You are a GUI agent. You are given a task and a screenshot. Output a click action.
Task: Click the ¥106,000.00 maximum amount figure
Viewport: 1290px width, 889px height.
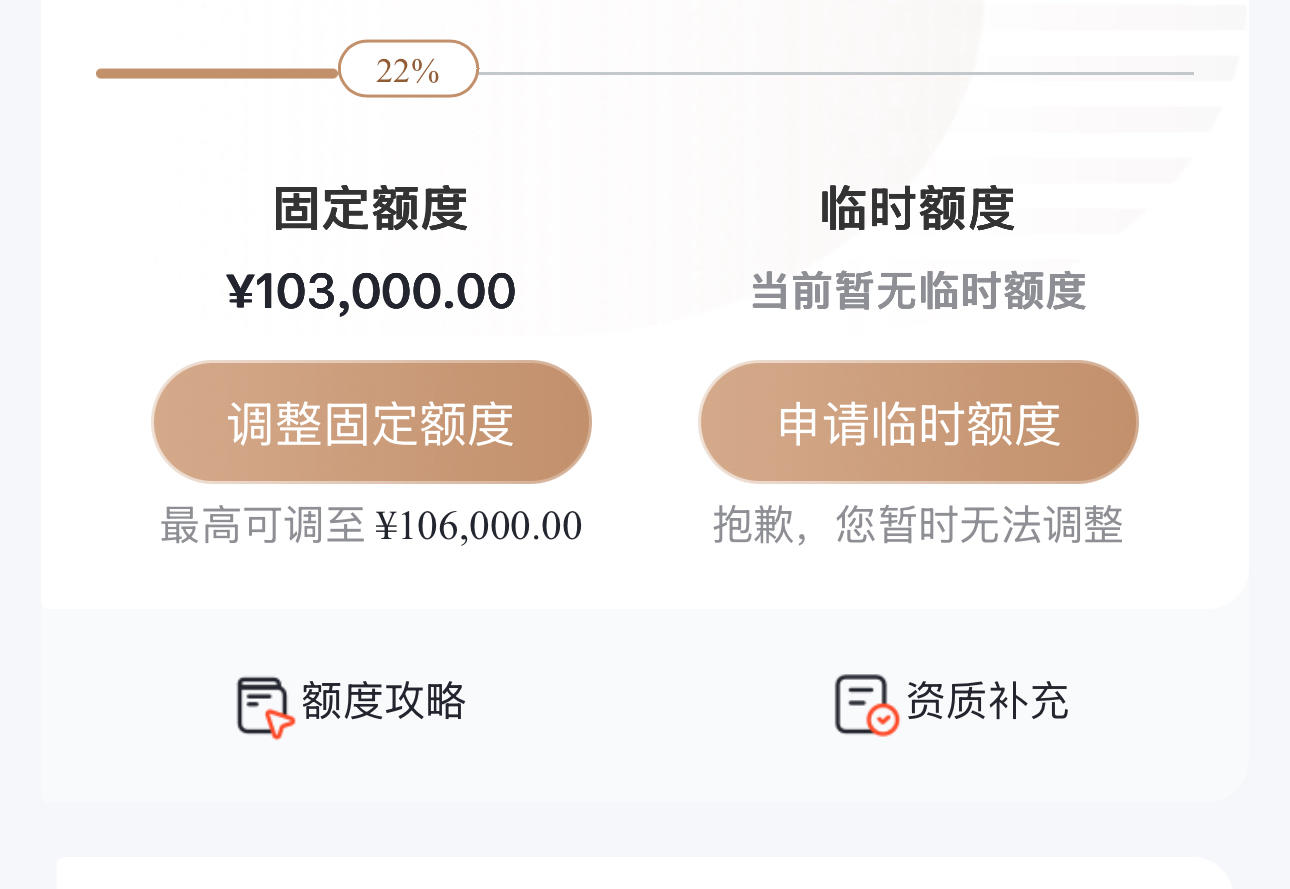479,526
